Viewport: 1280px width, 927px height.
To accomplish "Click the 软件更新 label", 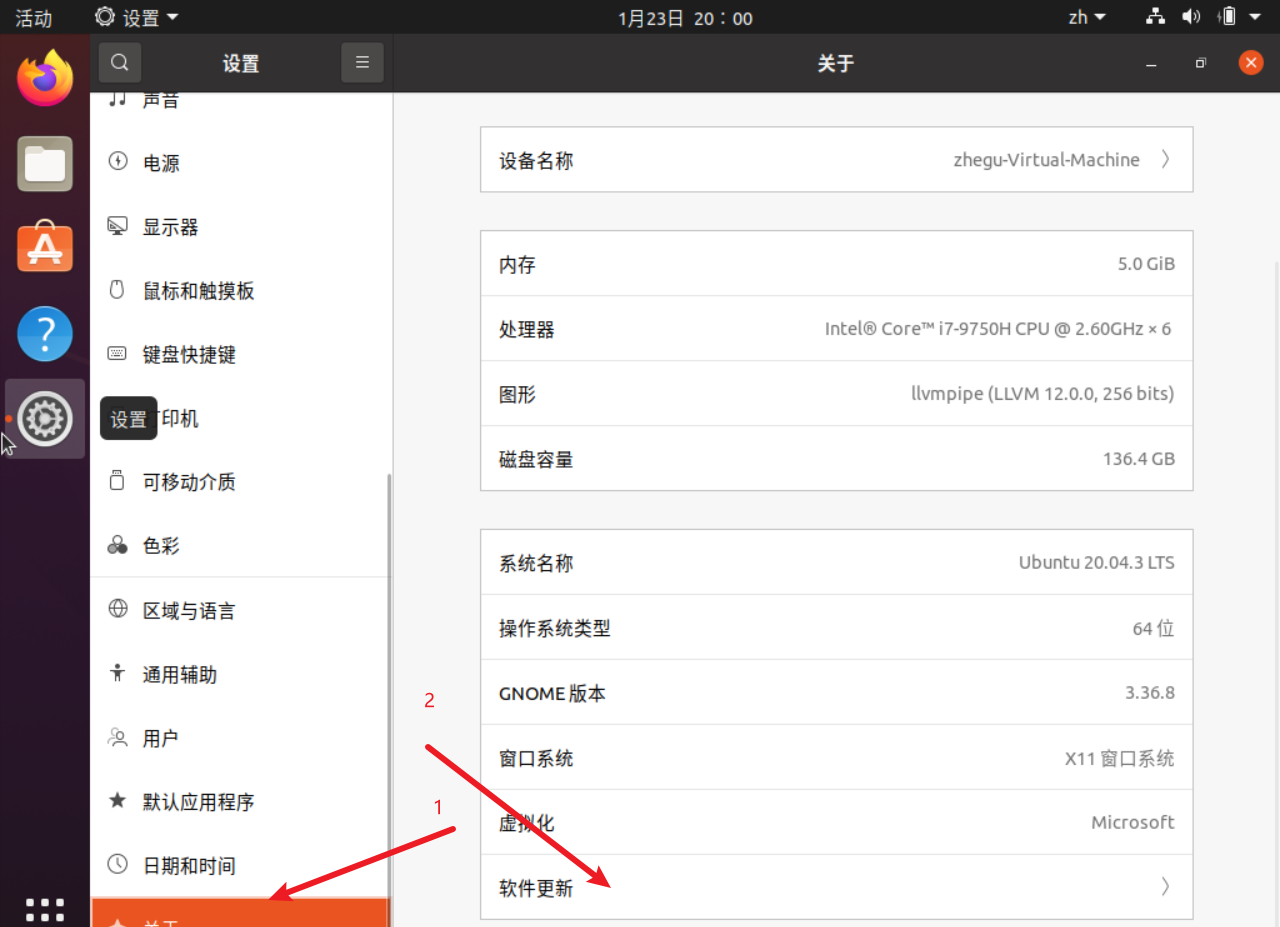I will (x=536, y=887).
